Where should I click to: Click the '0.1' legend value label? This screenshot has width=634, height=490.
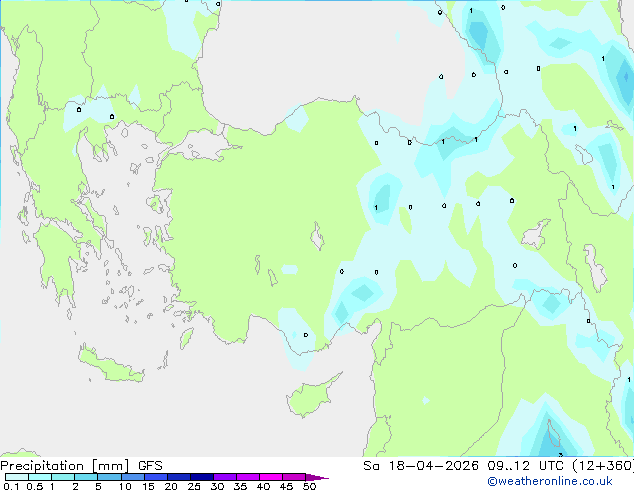click(x=11, y=486)
